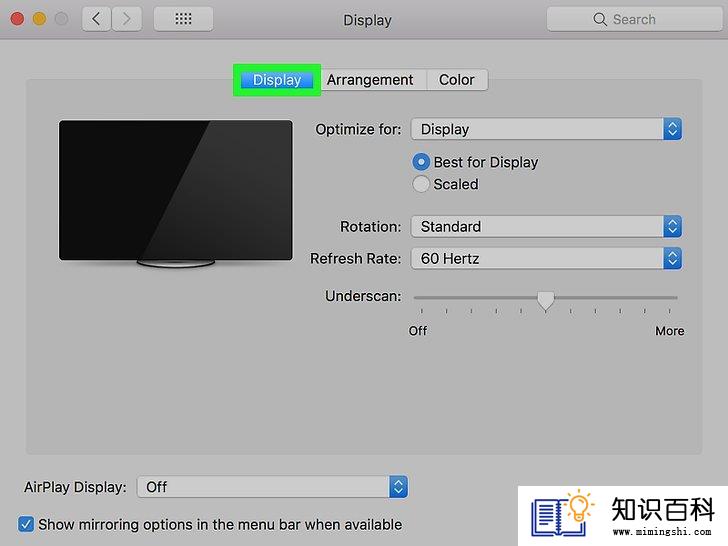Select the Best for Display radio button
This screenshot has width=728, height=546.
pyautogui.click(x=421, y=162)
